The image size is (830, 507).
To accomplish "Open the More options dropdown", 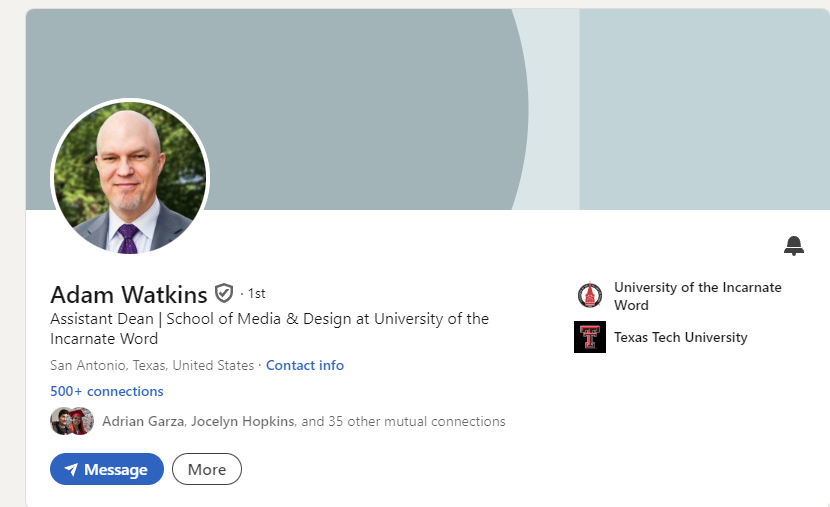I will pos(207,469).
